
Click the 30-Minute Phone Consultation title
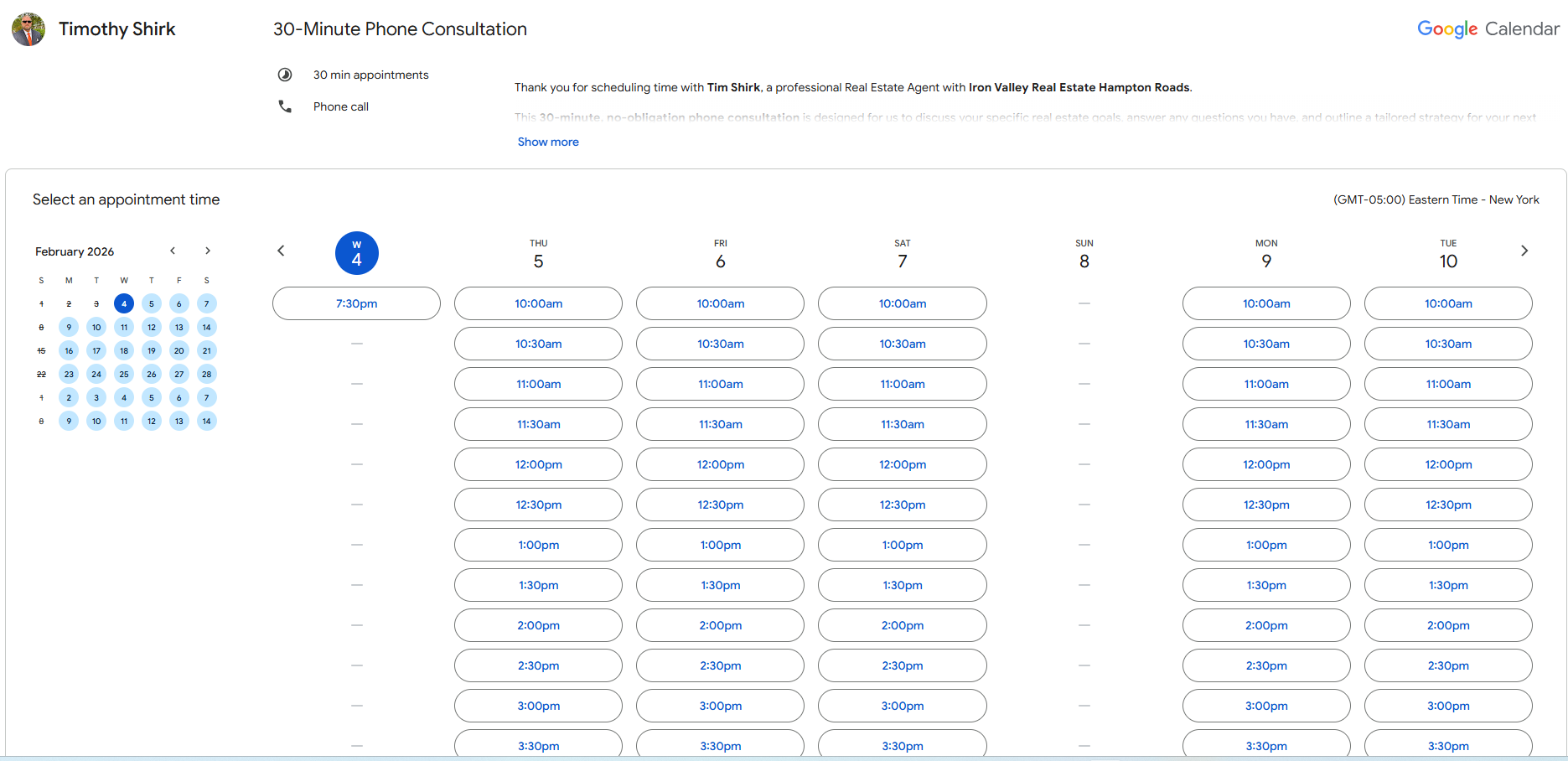pos(400,28)
